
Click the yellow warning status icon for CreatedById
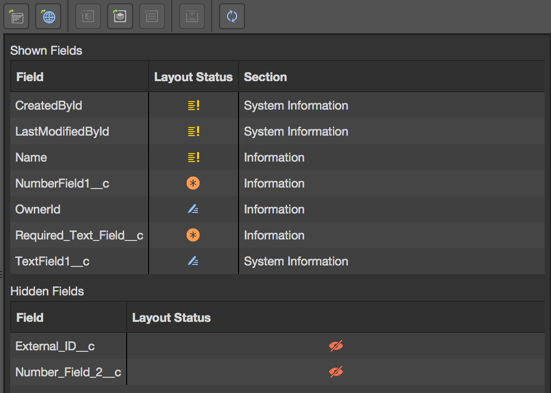point(193,105)
